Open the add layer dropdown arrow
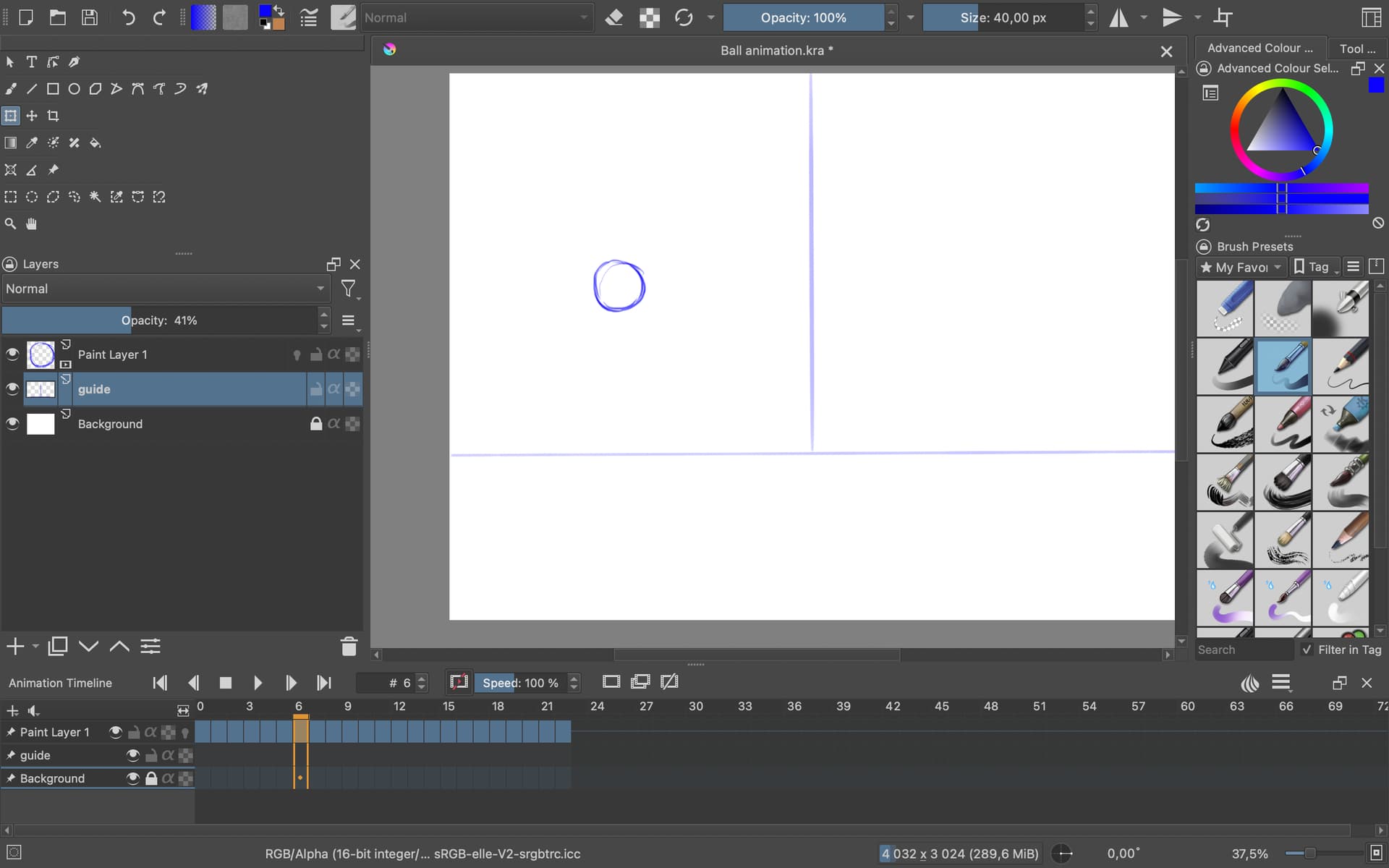1389x868 pixels. click(x=35, y=646)
